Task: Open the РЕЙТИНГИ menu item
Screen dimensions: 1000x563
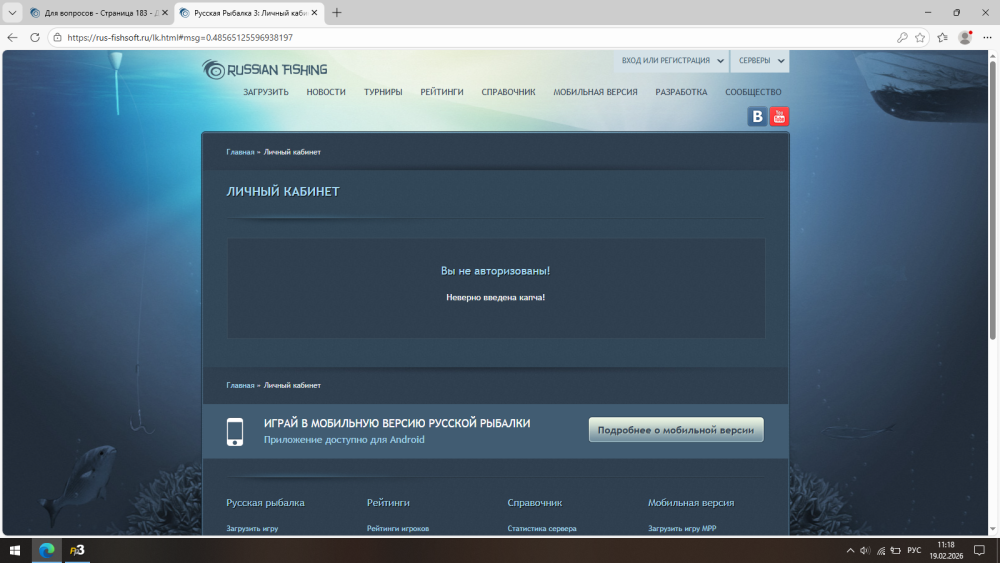Action: (x=442, y=92)
